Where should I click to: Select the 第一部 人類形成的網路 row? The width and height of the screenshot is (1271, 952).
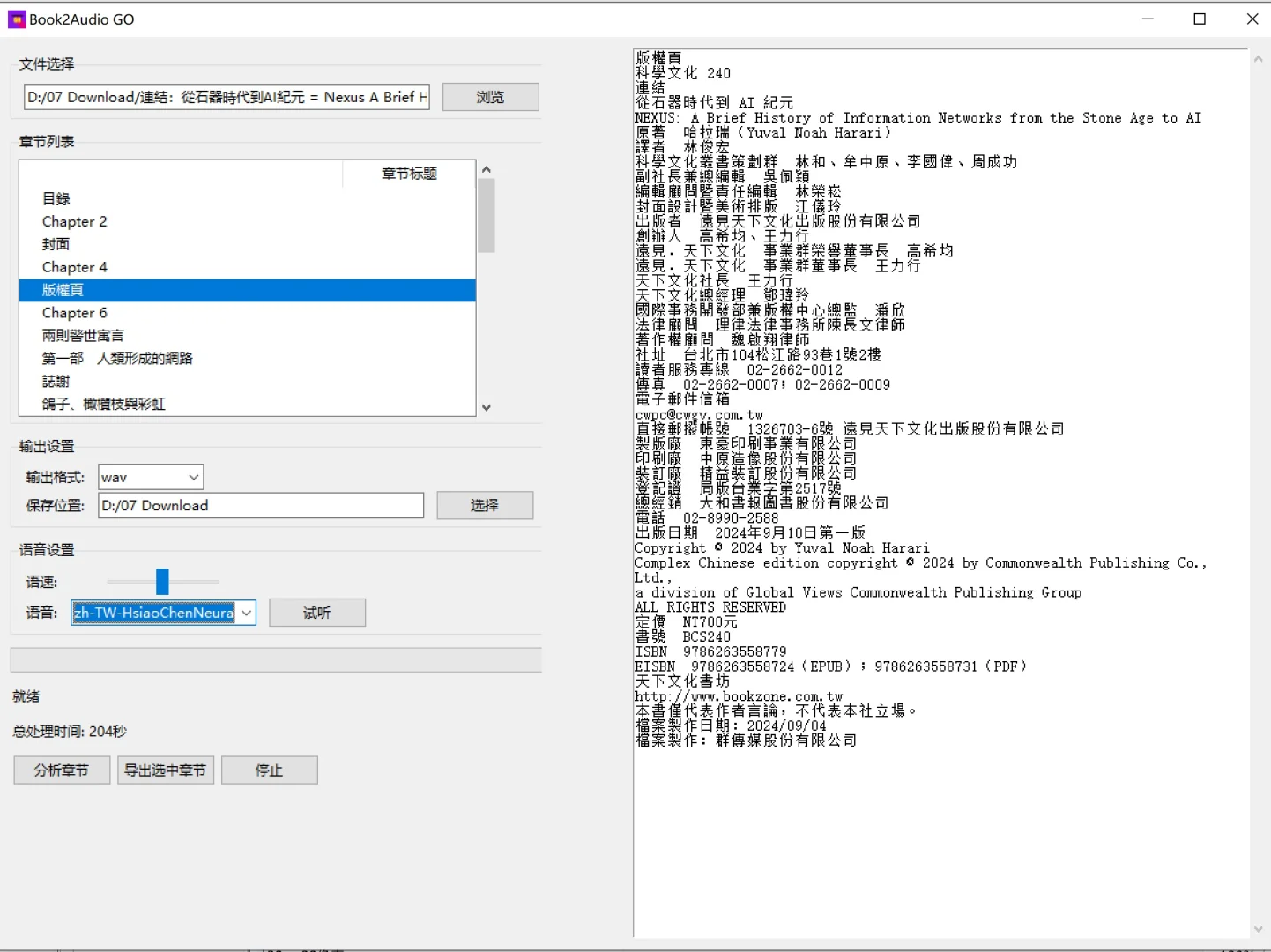[247, 359]
